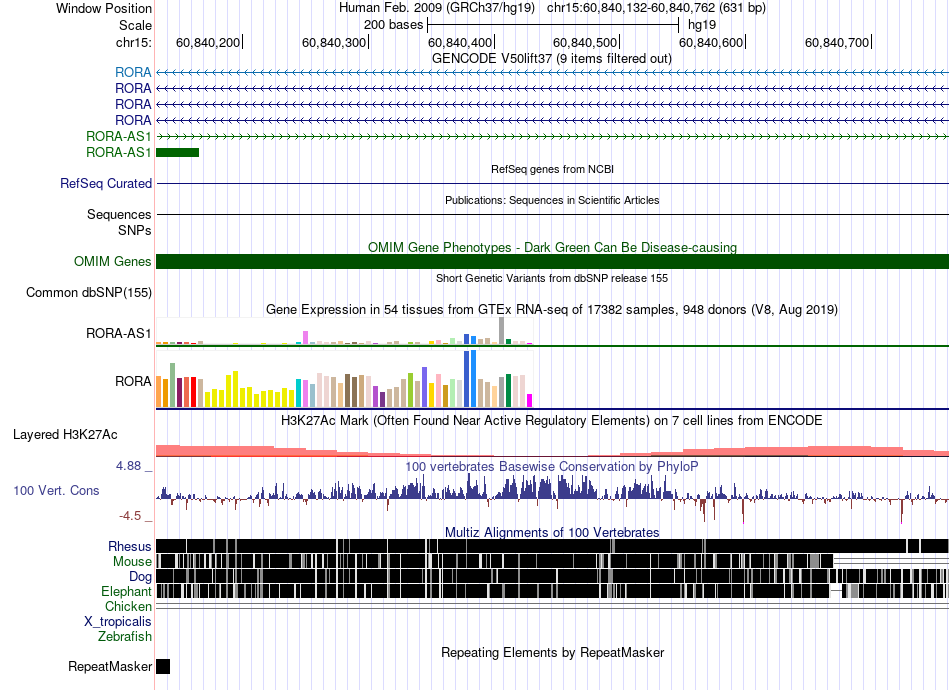
Task: Click the Sequences track label
Action: [119, 214]
